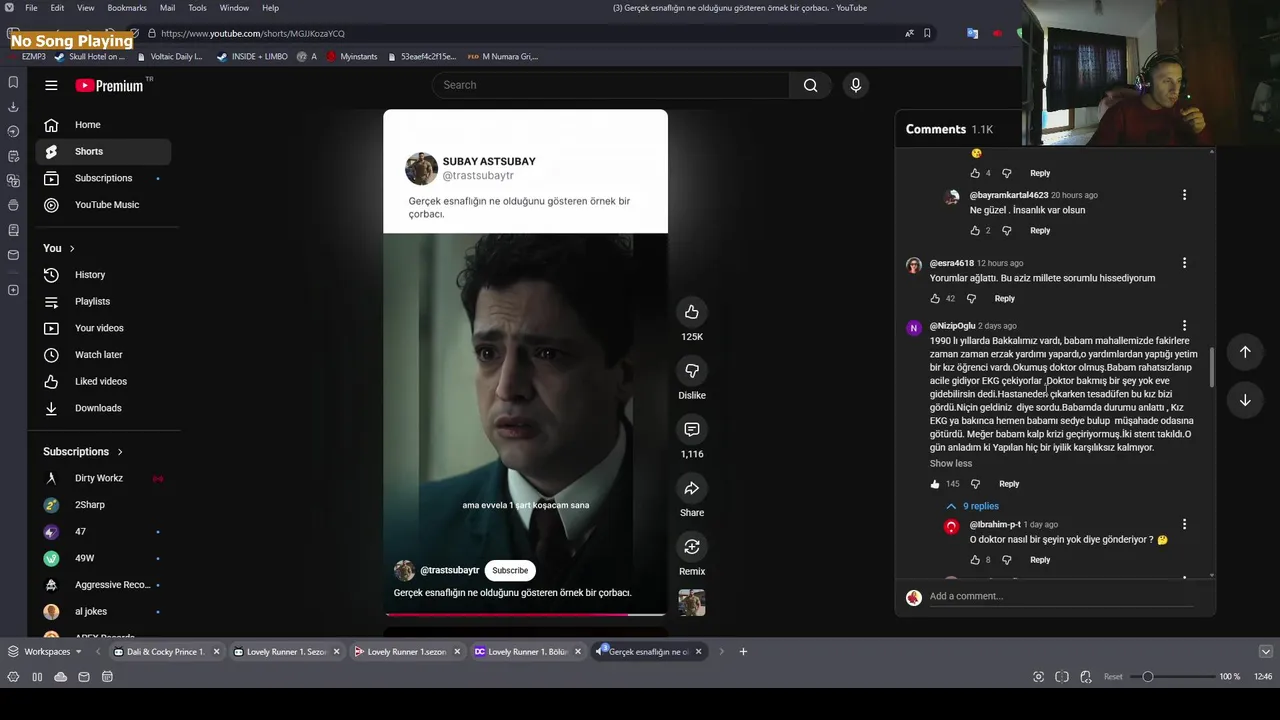Open Workspaces dropdown

coord(46,652)
